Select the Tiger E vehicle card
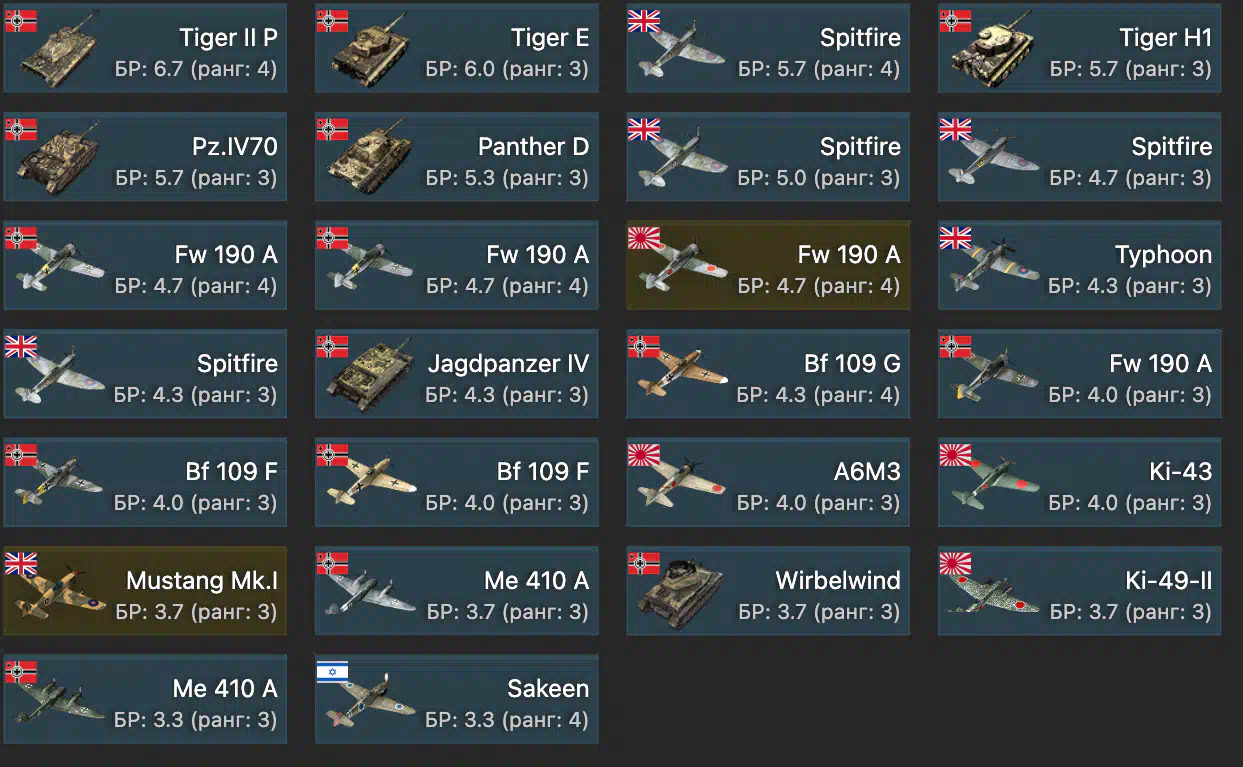 [457, 49]
